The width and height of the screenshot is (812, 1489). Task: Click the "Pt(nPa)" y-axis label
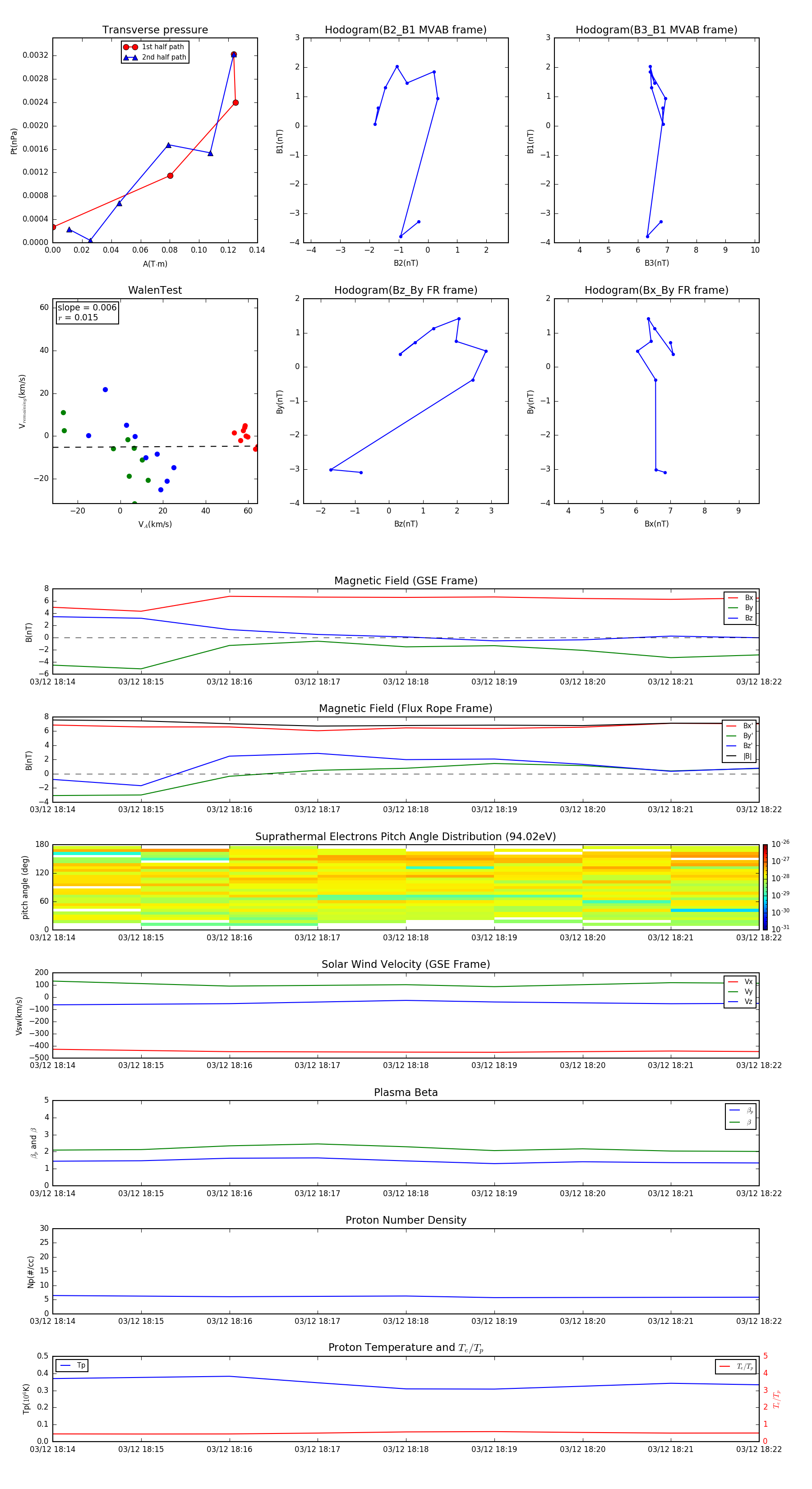point(14,140)
